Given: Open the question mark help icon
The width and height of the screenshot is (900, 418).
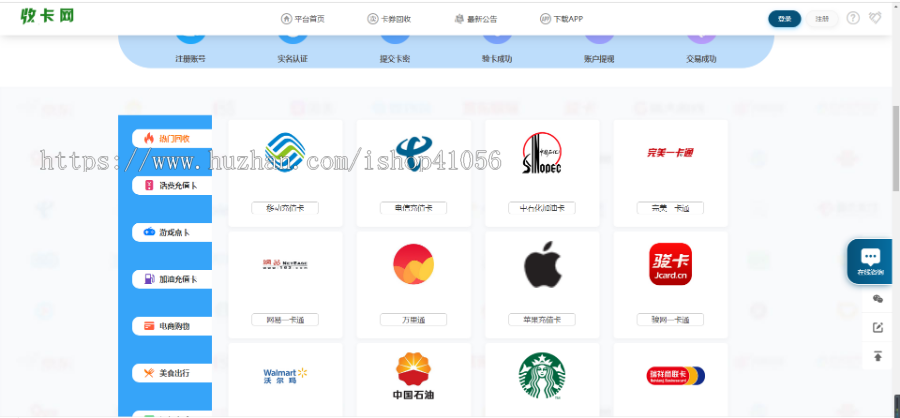Looking at the screenshot, I should [853, 18].
